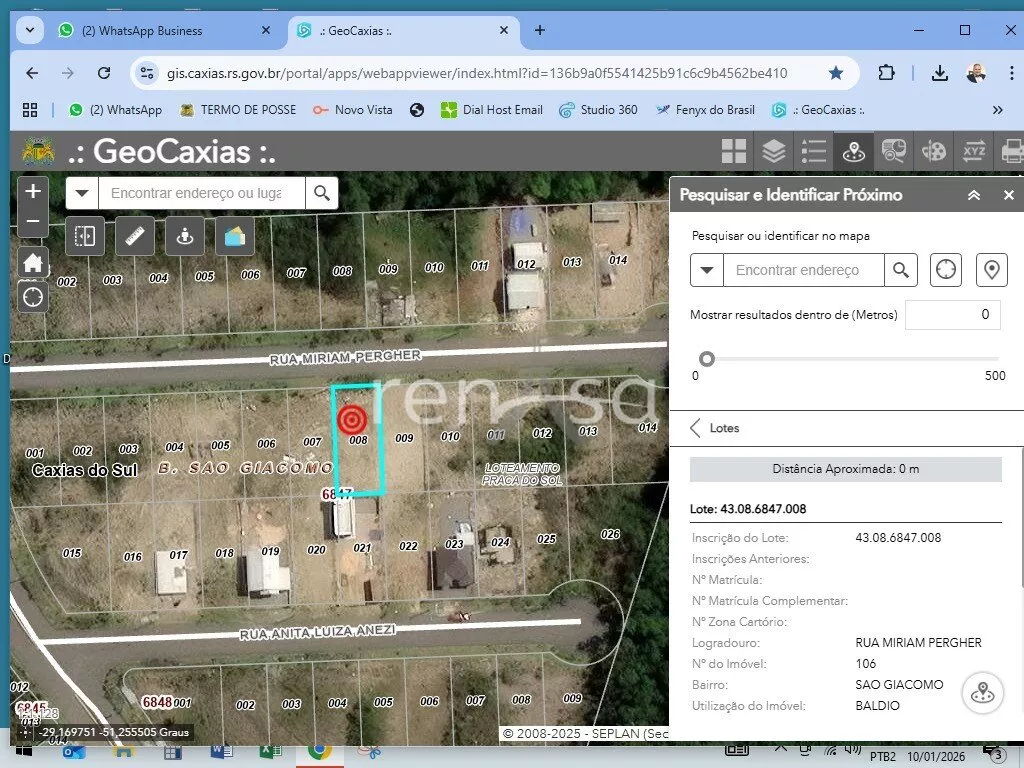Zoom in on the map
Image resolution: width=1024 pixels, height=768 pixels.
click(33, 191)
